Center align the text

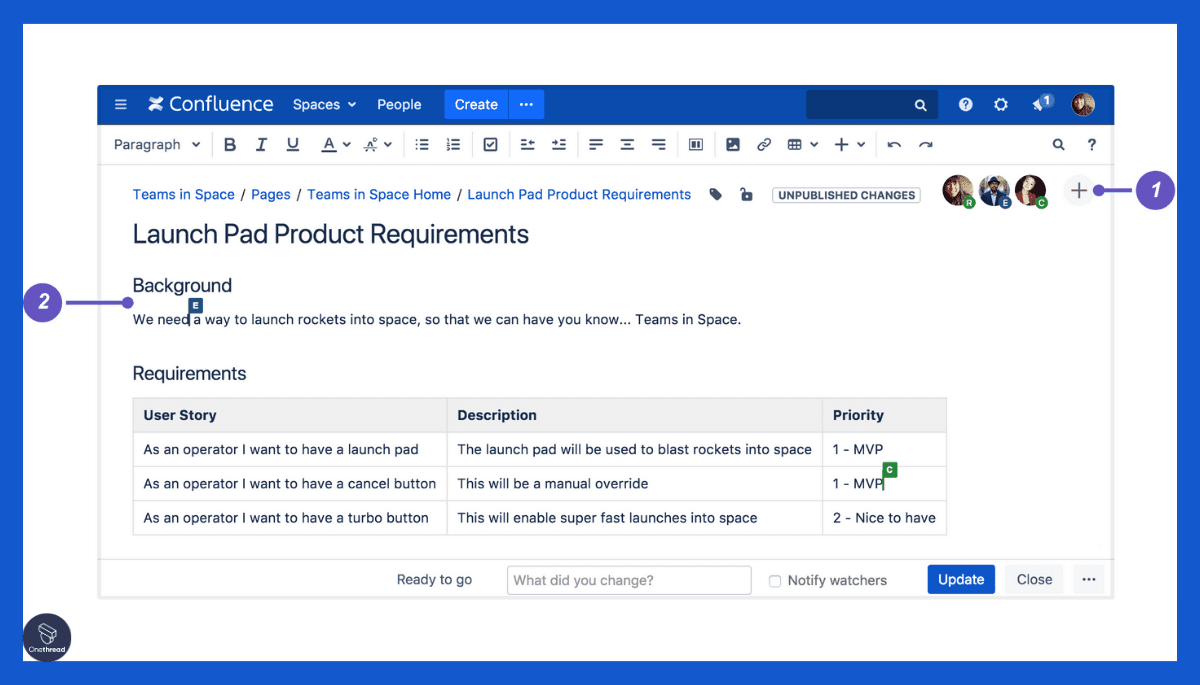[x=627, y=144]
